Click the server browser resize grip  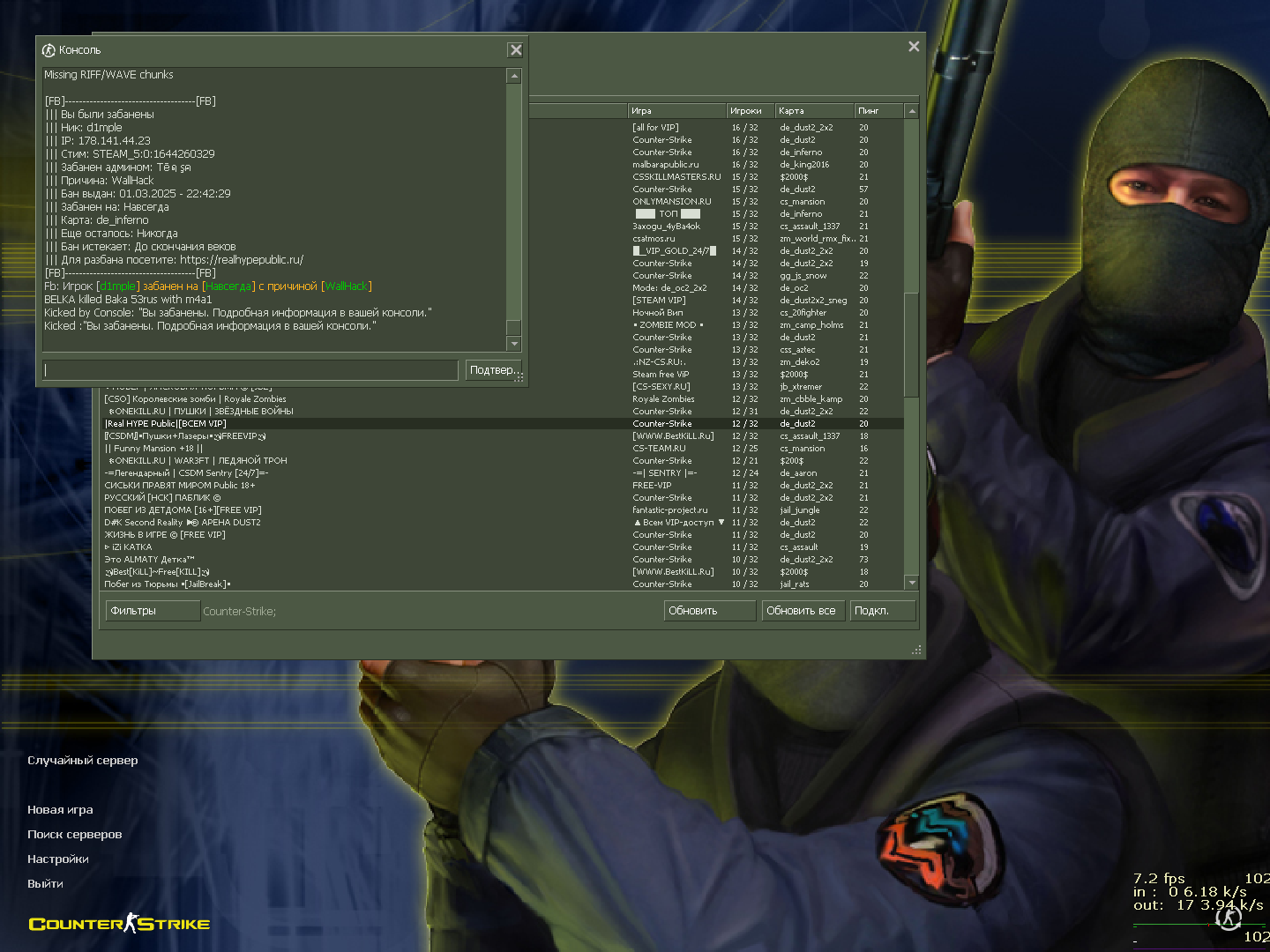click(x=916, y=650)
